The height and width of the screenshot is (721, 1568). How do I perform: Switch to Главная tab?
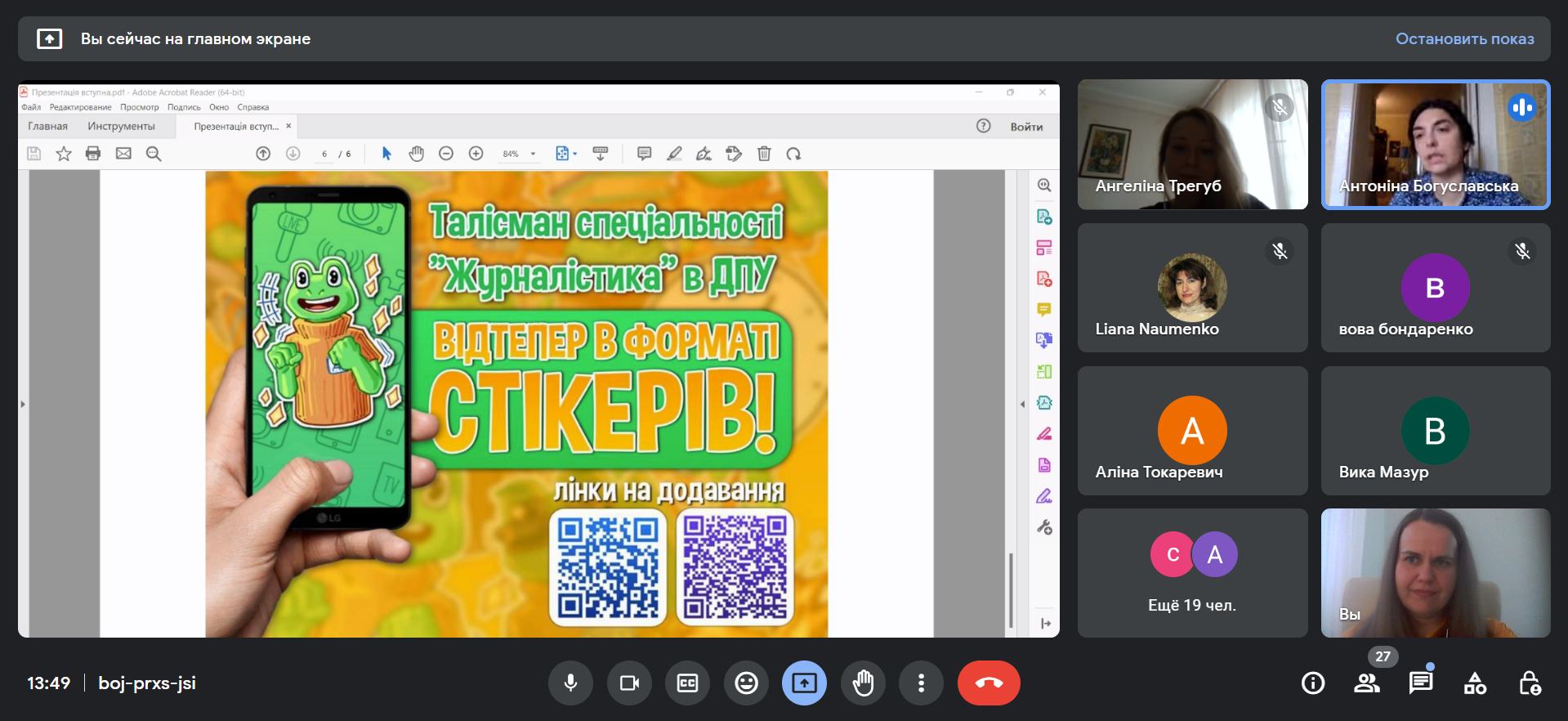[47, 126]
